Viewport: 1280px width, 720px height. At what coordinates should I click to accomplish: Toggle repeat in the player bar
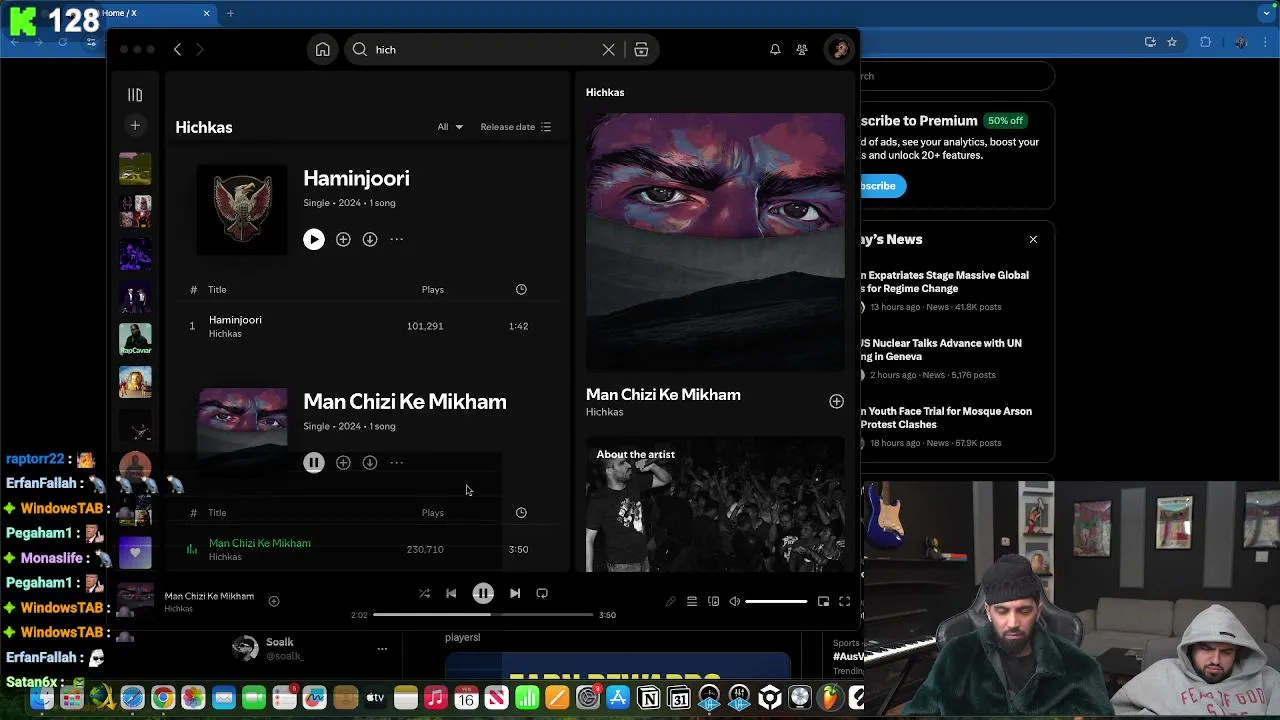click(x=542, y=594)
